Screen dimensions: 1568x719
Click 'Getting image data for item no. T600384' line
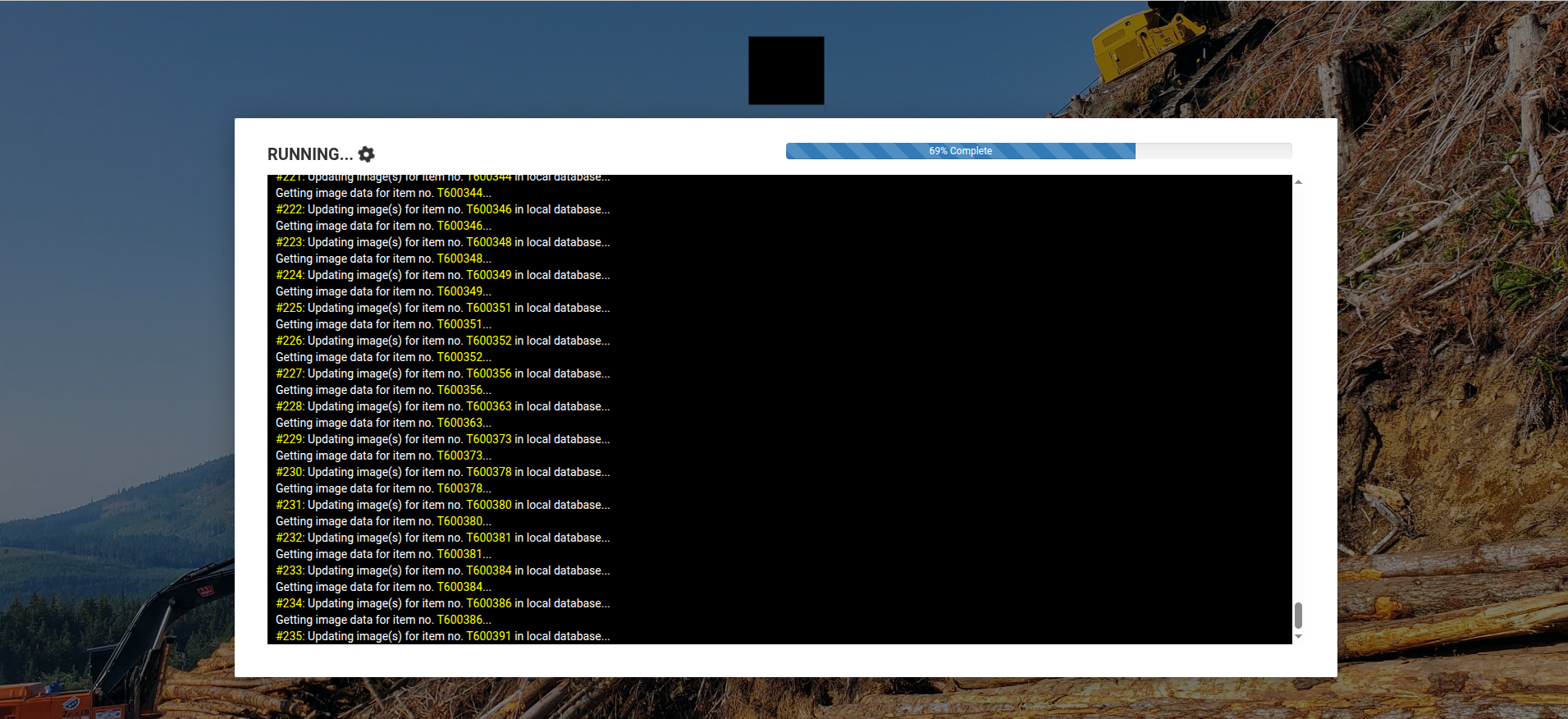tap(383, 587)
